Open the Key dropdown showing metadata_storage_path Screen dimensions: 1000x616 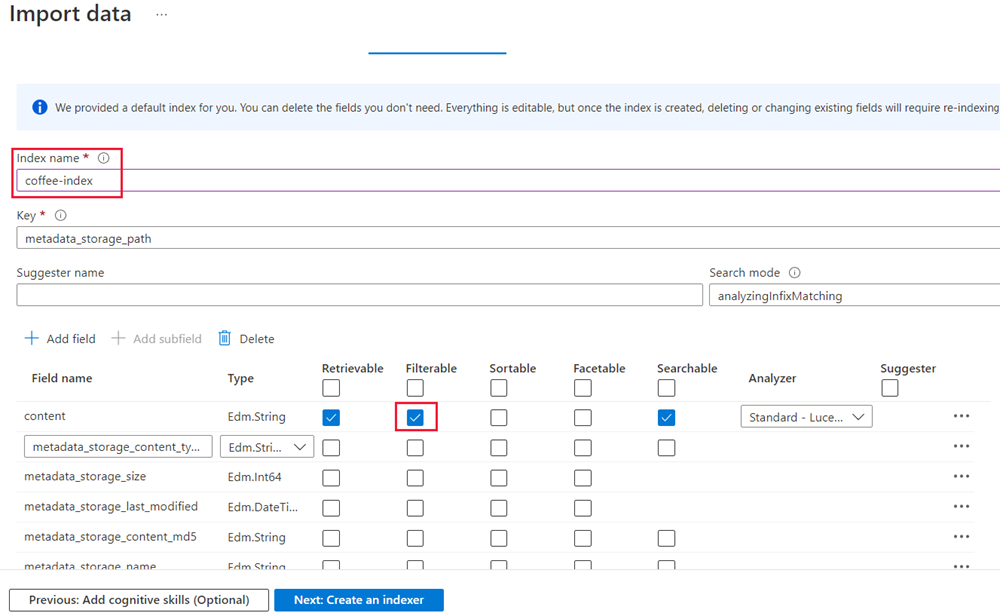pyautogui.click(x=508, y=238)
